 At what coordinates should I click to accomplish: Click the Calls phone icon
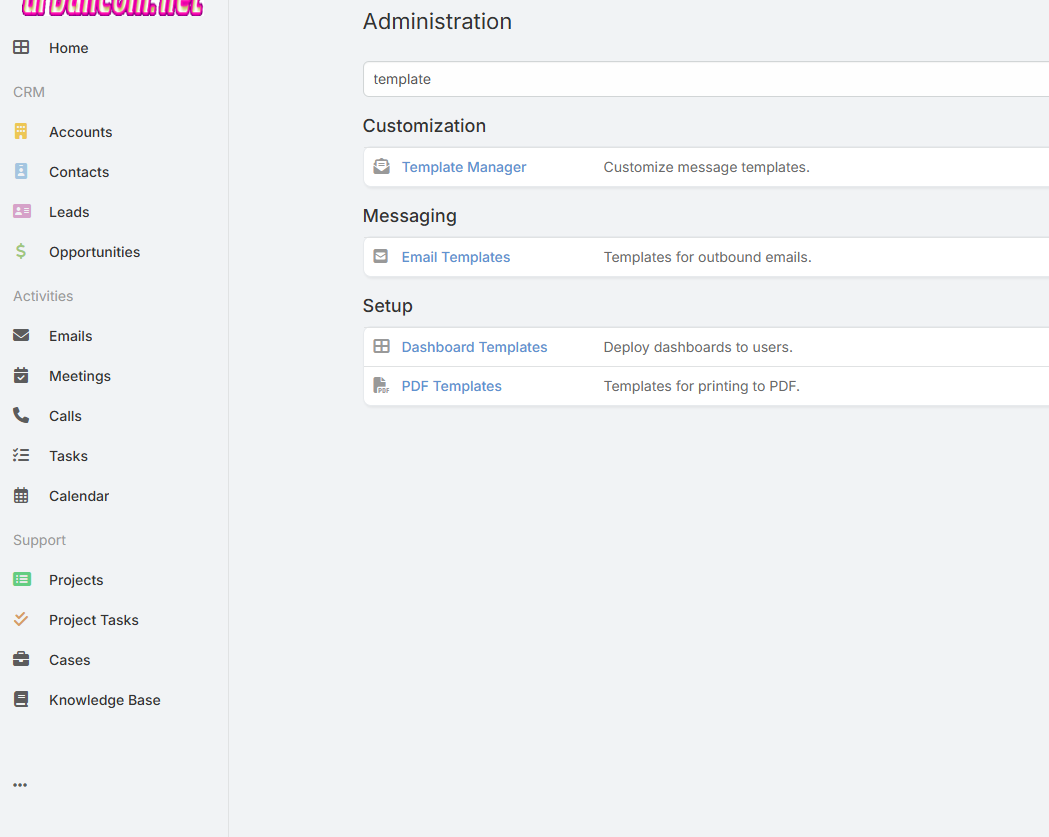coord(21,416)
